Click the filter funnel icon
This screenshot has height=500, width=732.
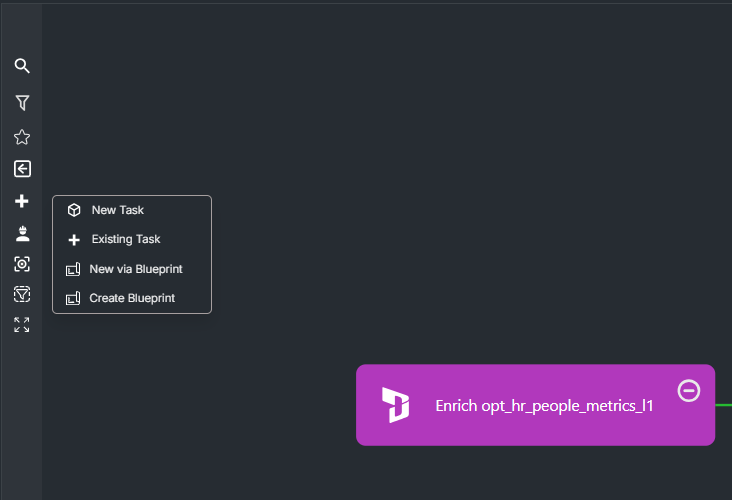coord(22,103)
